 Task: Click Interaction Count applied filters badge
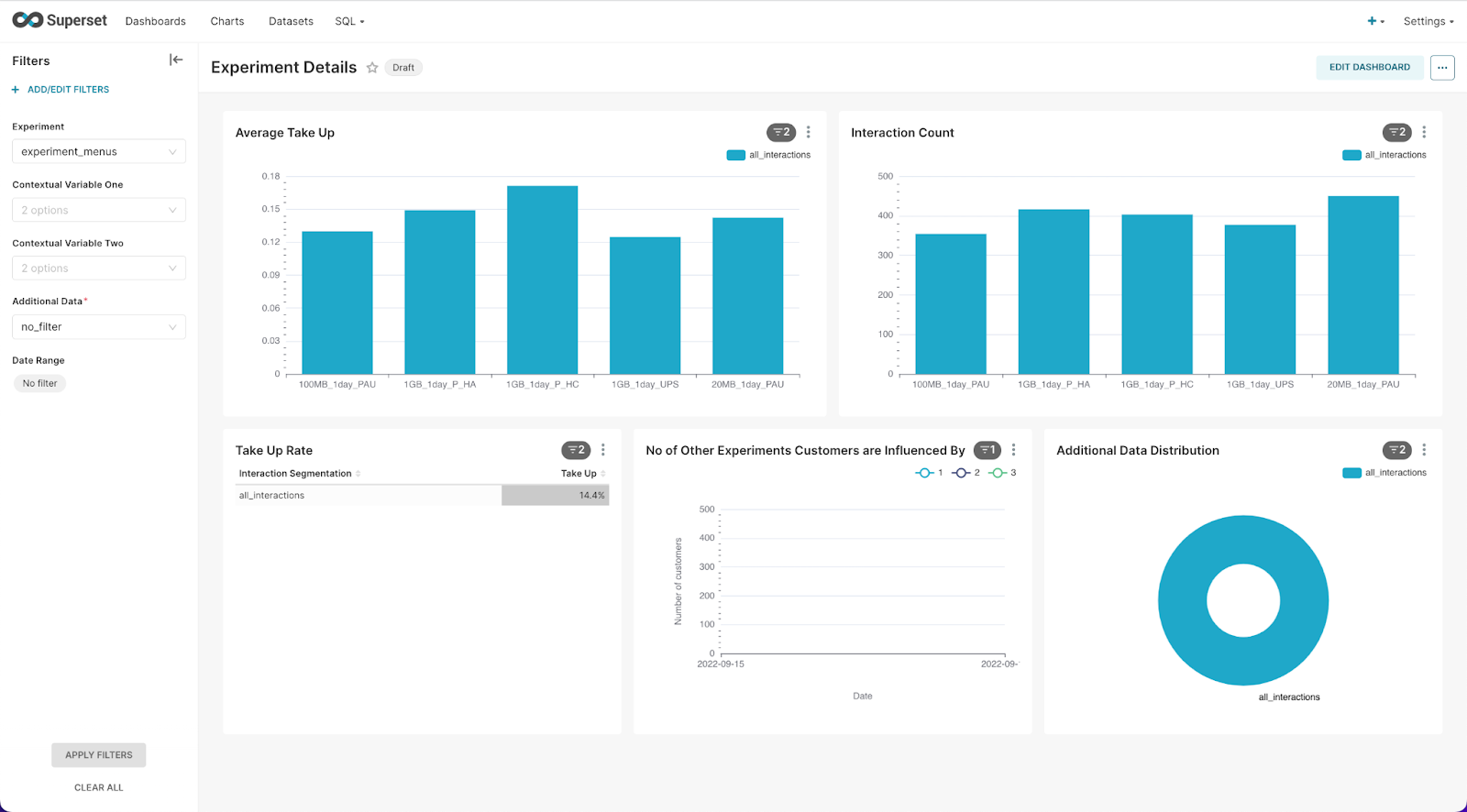(1396, 132)
